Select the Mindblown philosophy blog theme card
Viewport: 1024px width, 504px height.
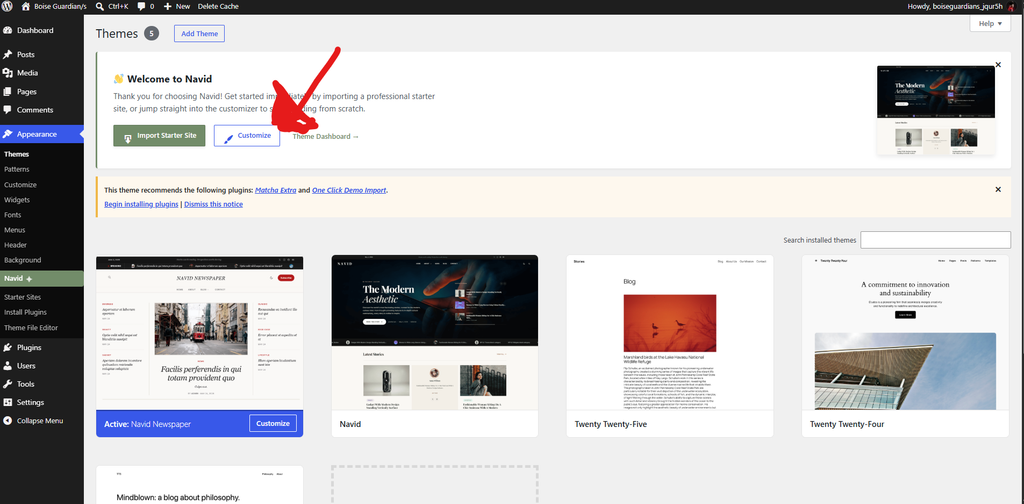(199, 485)
